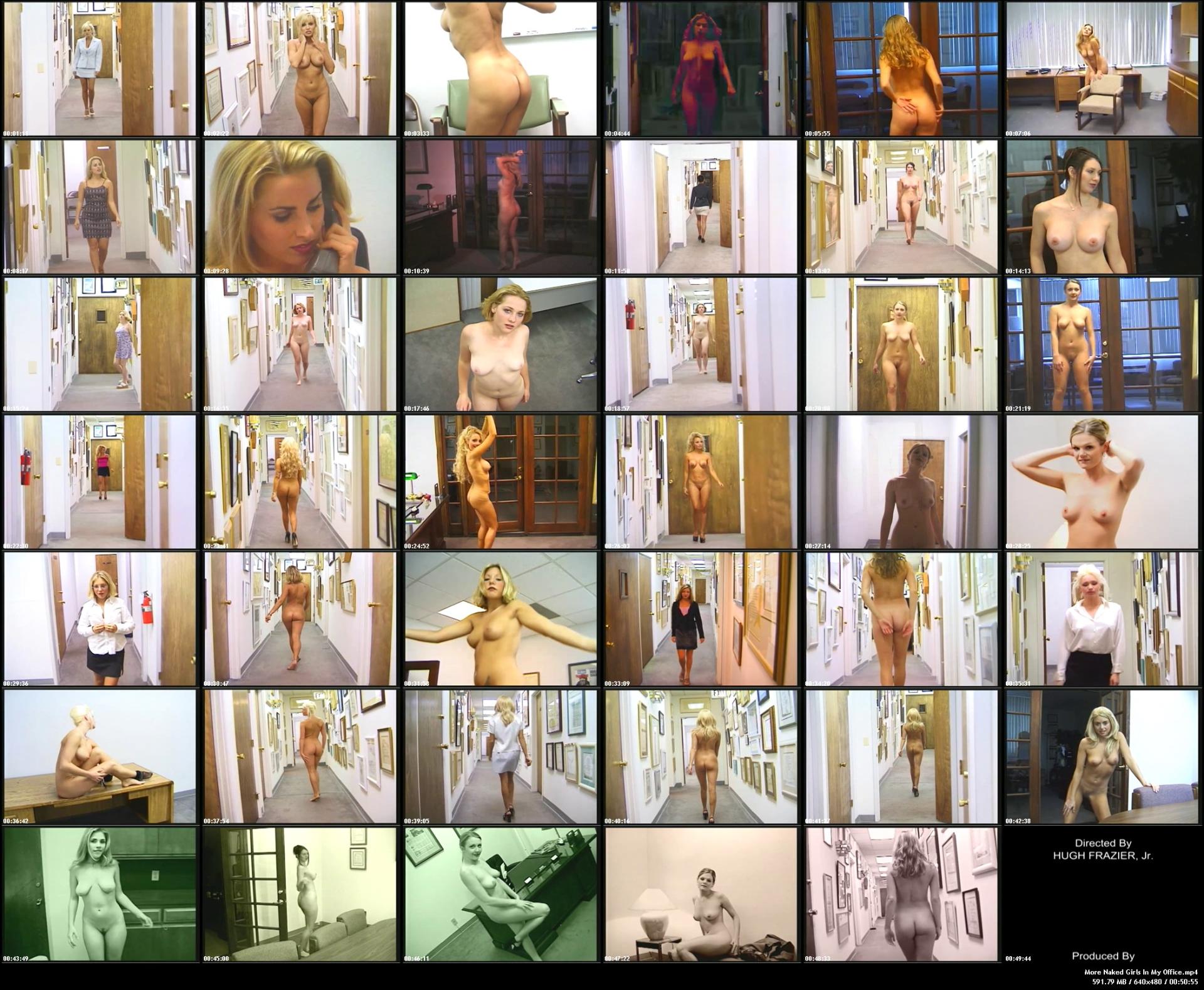
Task: Click the thumbnail timestamped 00:01:11
Action: click(100, 69)
